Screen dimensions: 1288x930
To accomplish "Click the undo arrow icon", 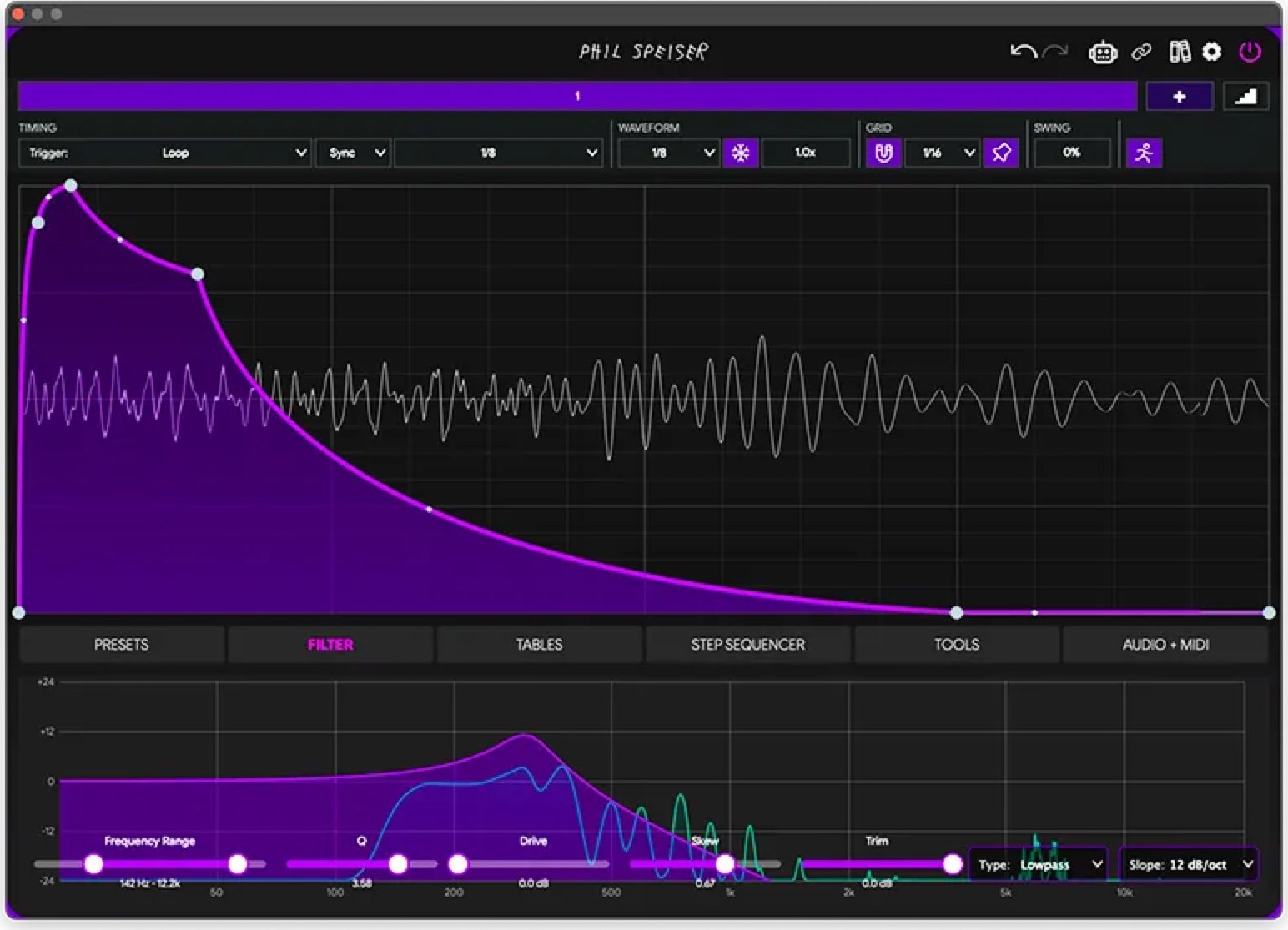I will (x=1024, y=52).
